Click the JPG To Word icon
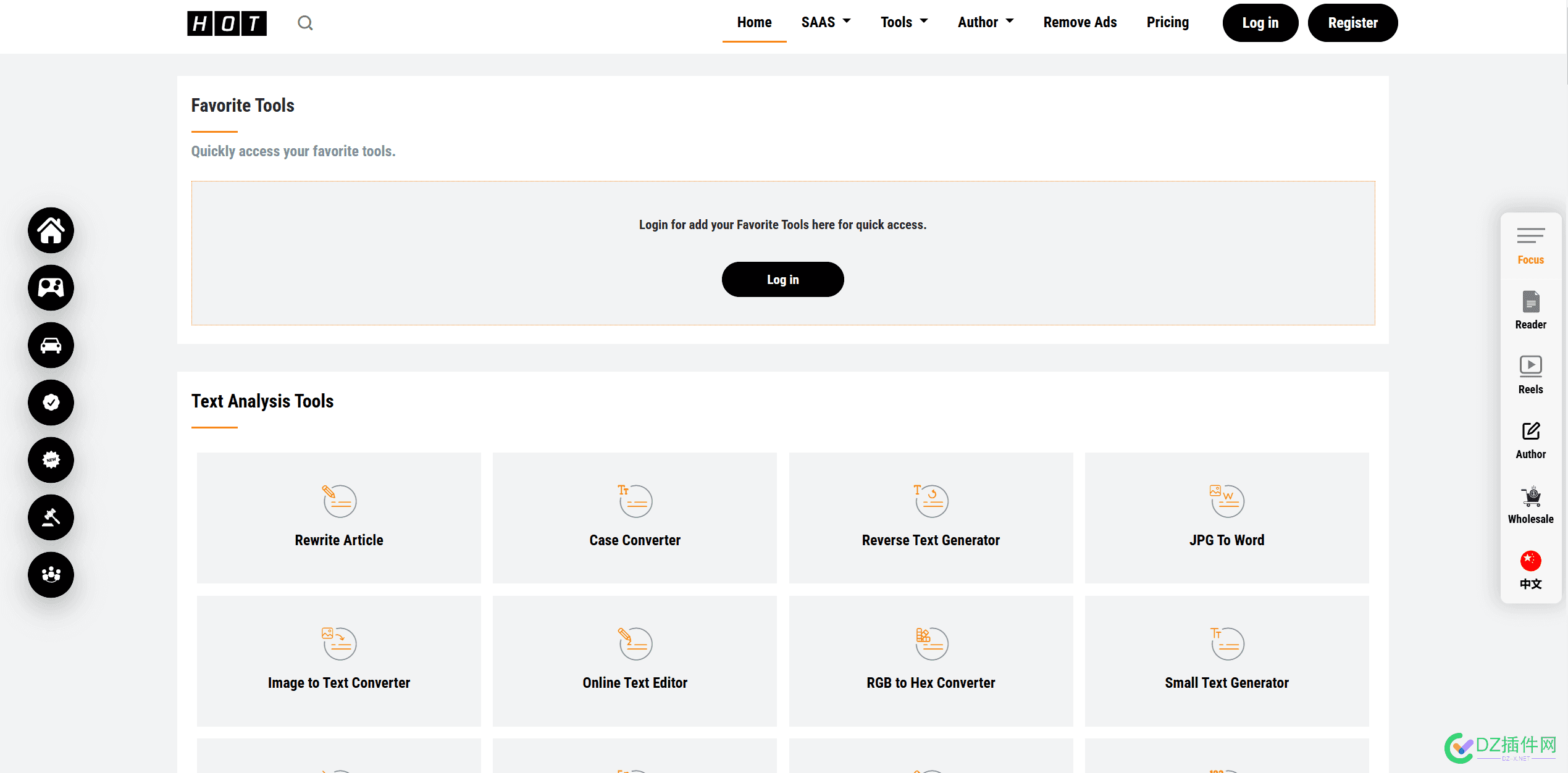Image resolution: width=1568 pixels, height=773 pixels. click(x=1226, y=501)
